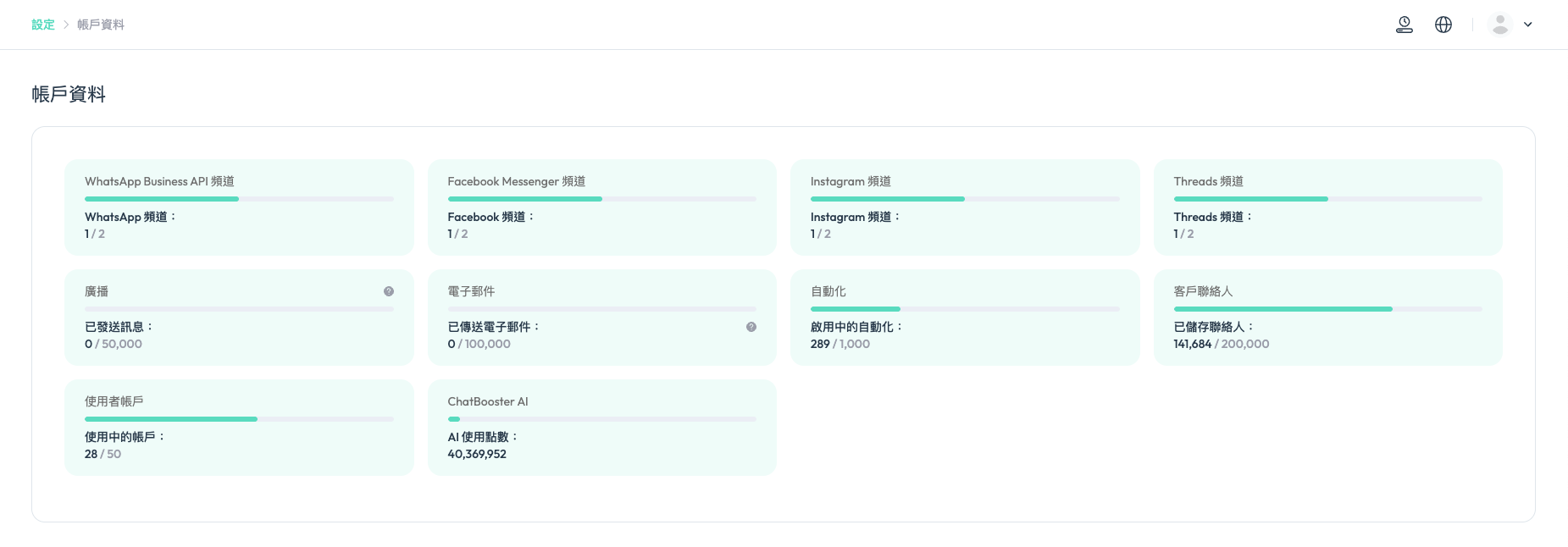Open the download/install icon in the header
The image size is (1568, 547).
(x=1405, y=25)
